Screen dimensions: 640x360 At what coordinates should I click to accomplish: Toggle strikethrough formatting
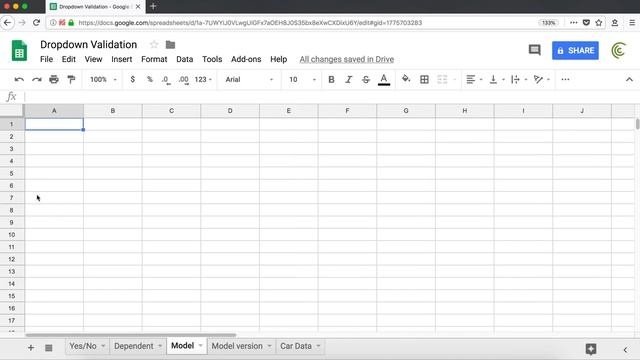[x=366, y=80]
